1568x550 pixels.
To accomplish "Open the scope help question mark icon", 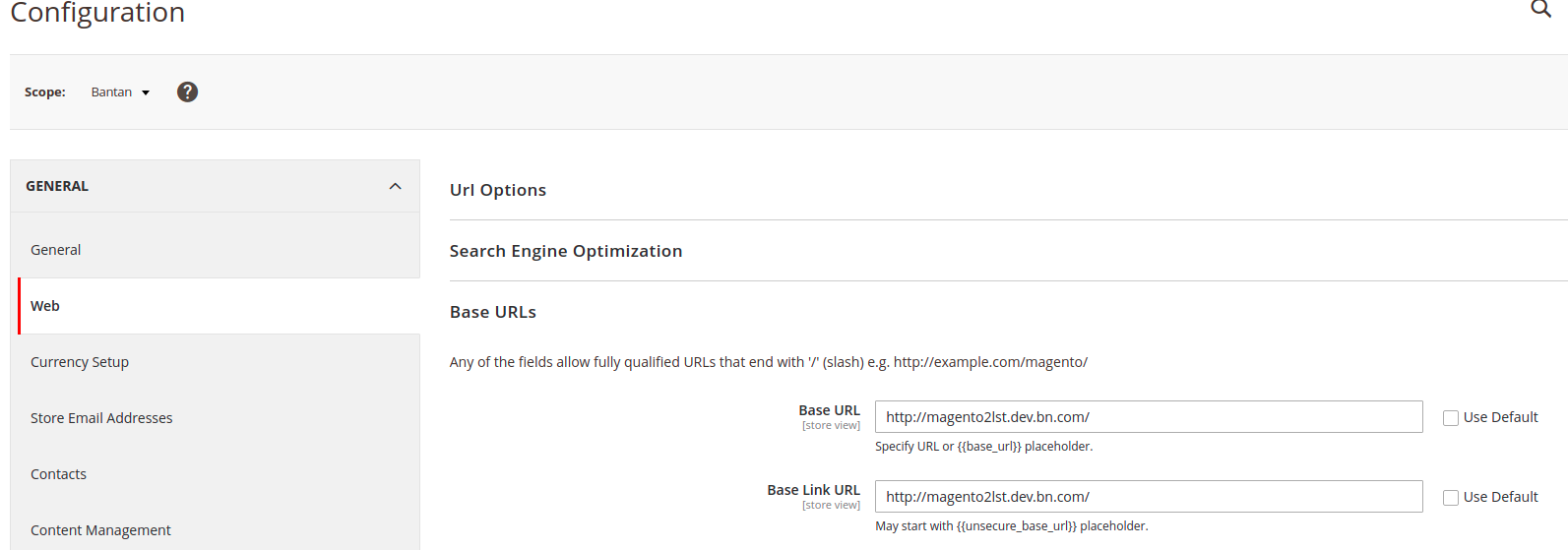I will click(187, 92).
